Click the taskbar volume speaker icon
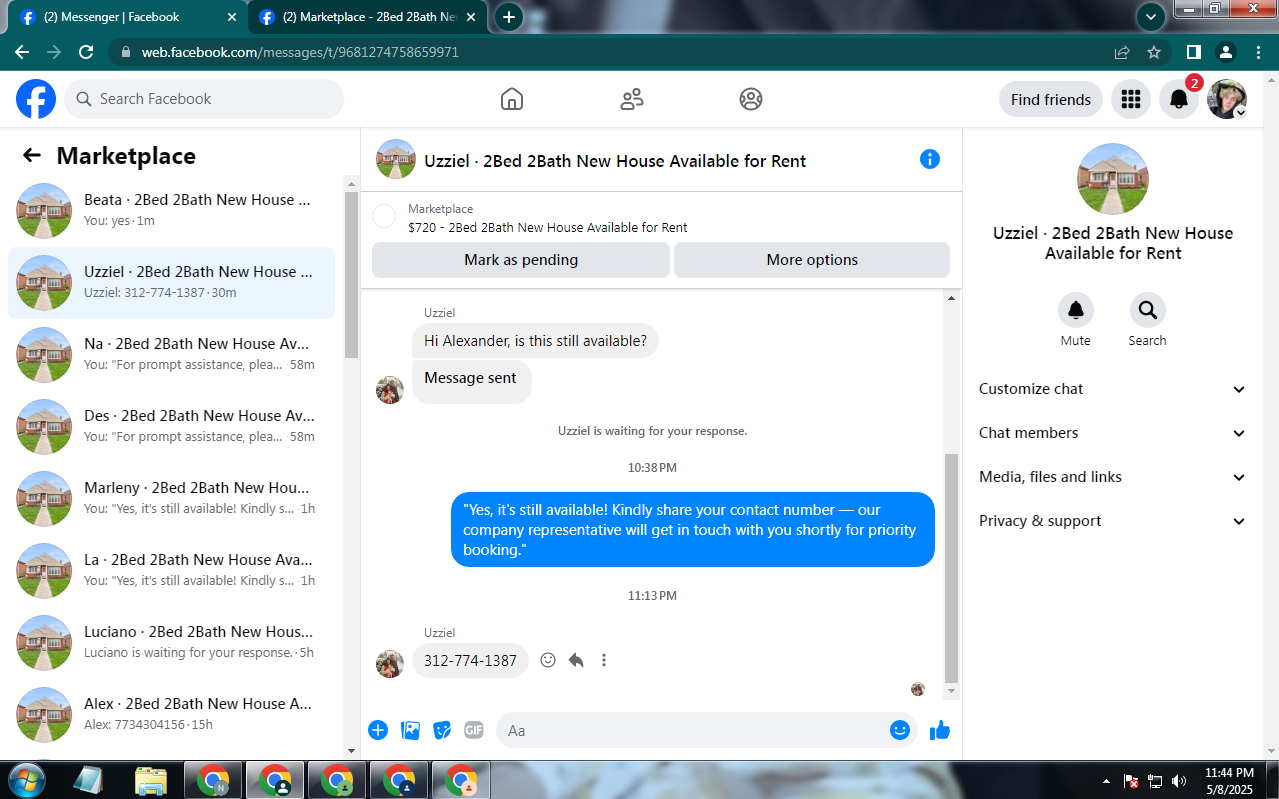Image resolution: width=1279 pixels, height=799 pixels. tap(1178, 781)
